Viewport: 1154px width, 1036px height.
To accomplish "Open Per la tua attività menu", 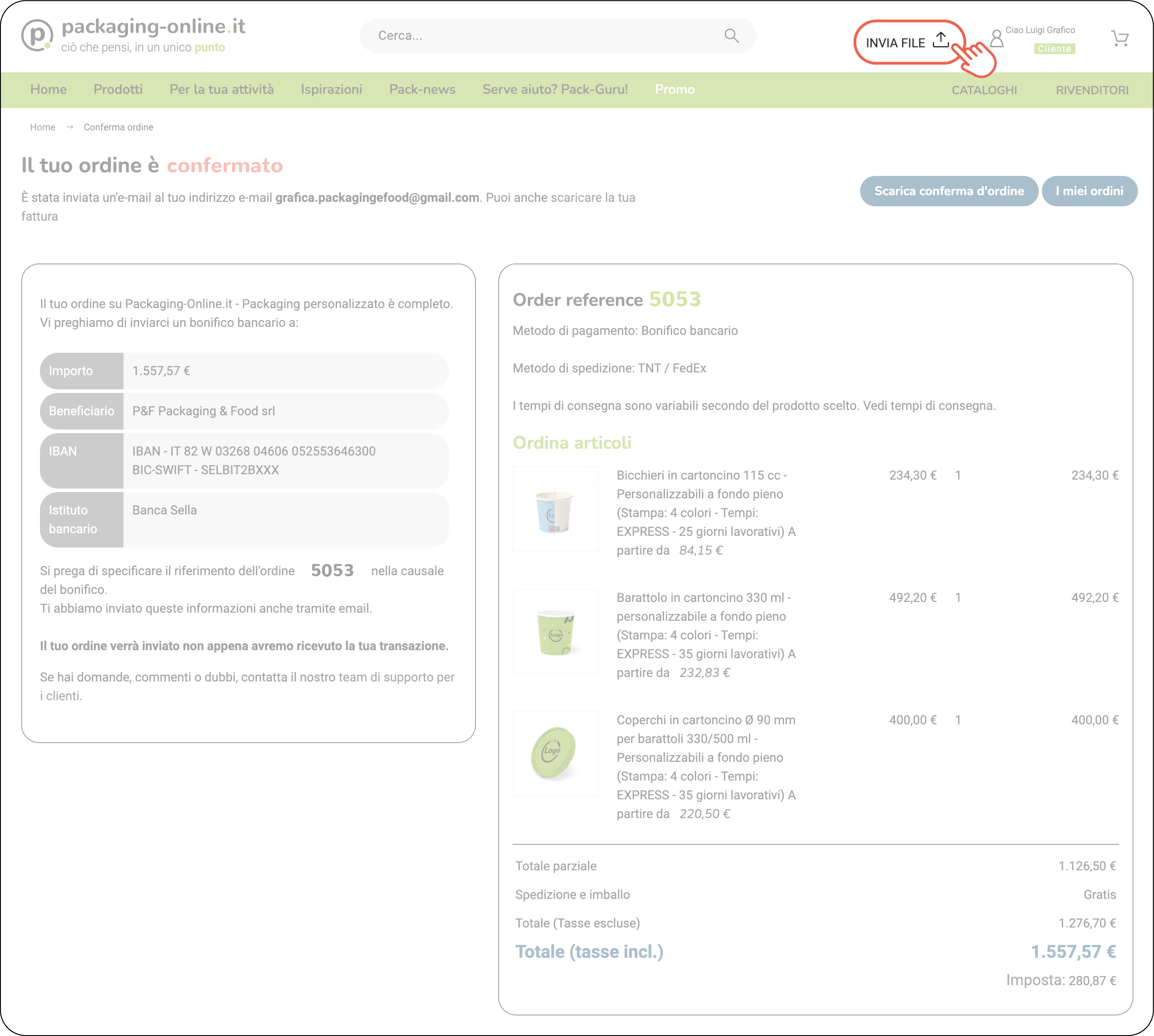I will [222, 89].
